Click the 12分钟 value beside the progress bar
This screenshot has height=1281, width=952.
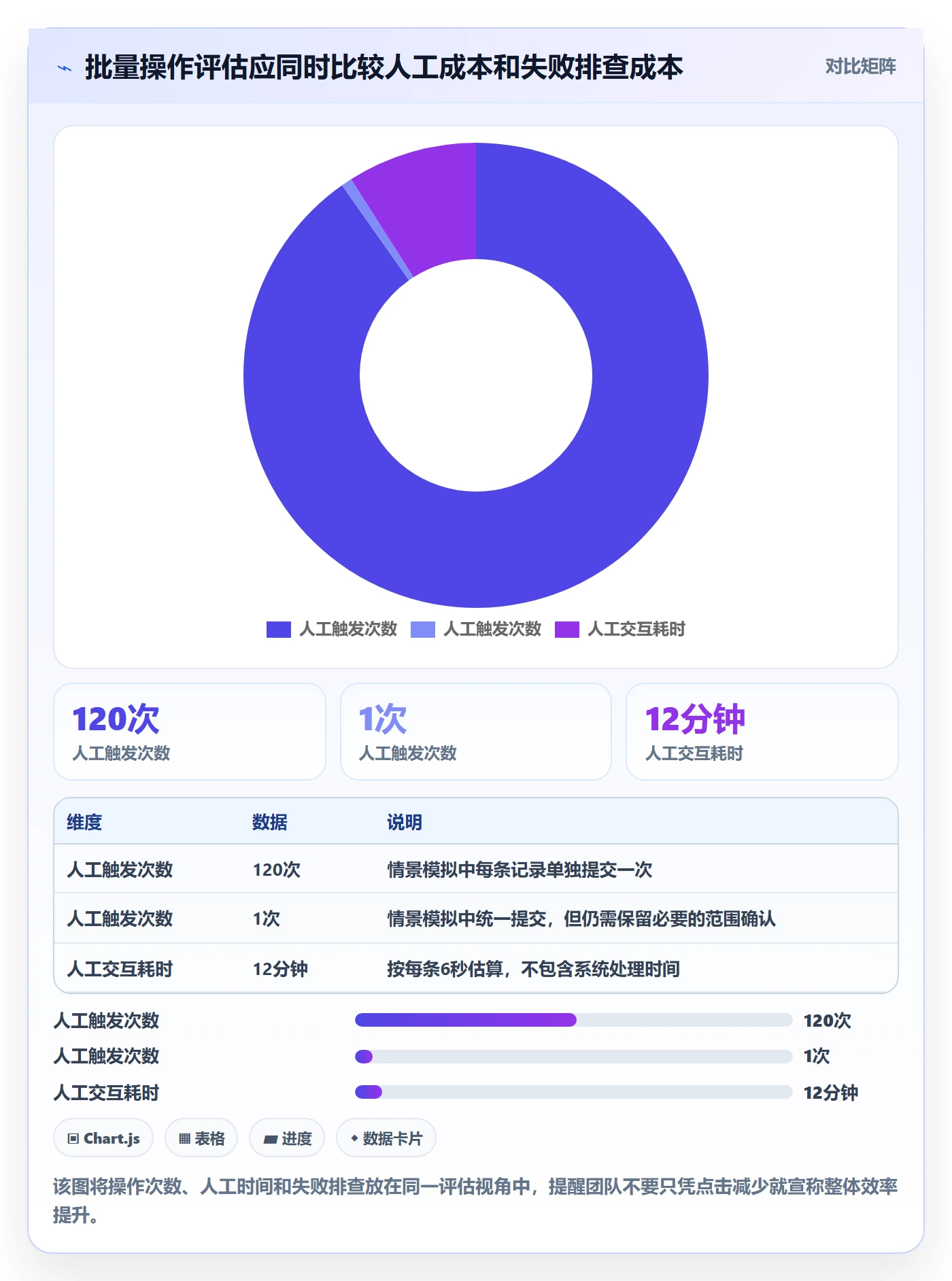point(831,1093)
